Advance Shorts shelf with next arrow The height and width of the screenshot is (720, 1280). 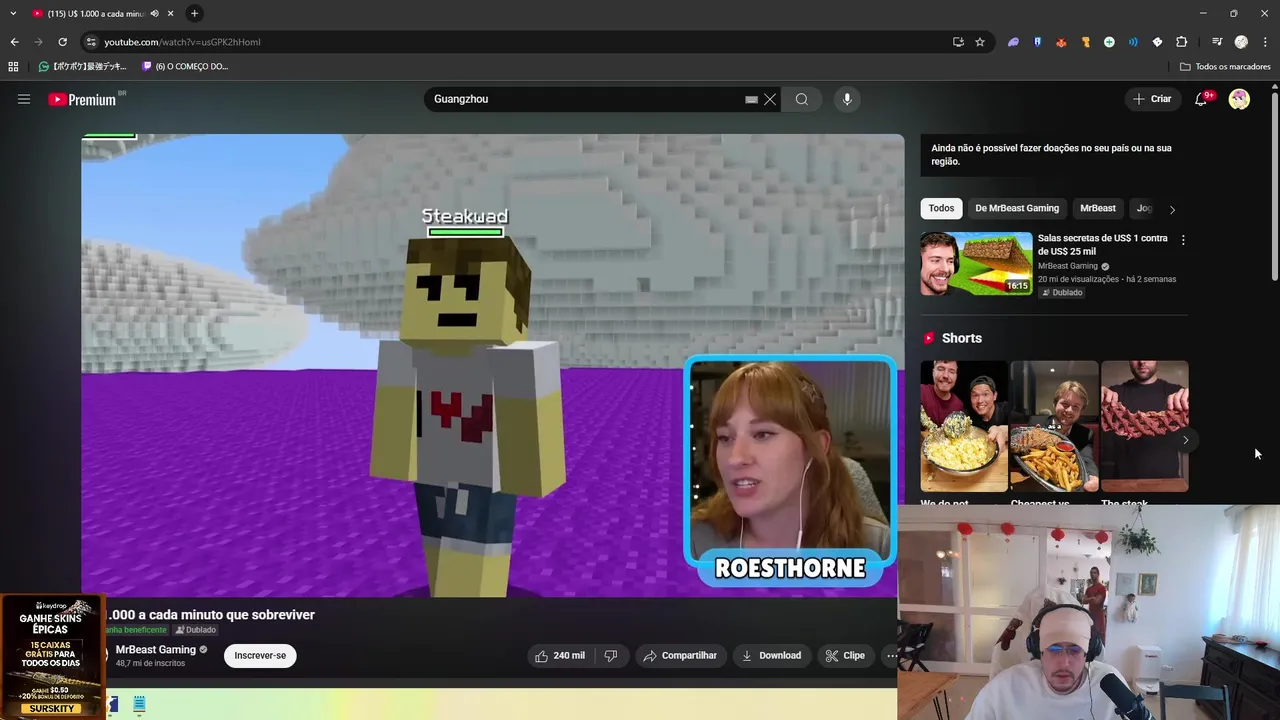tap(1185, 440)
